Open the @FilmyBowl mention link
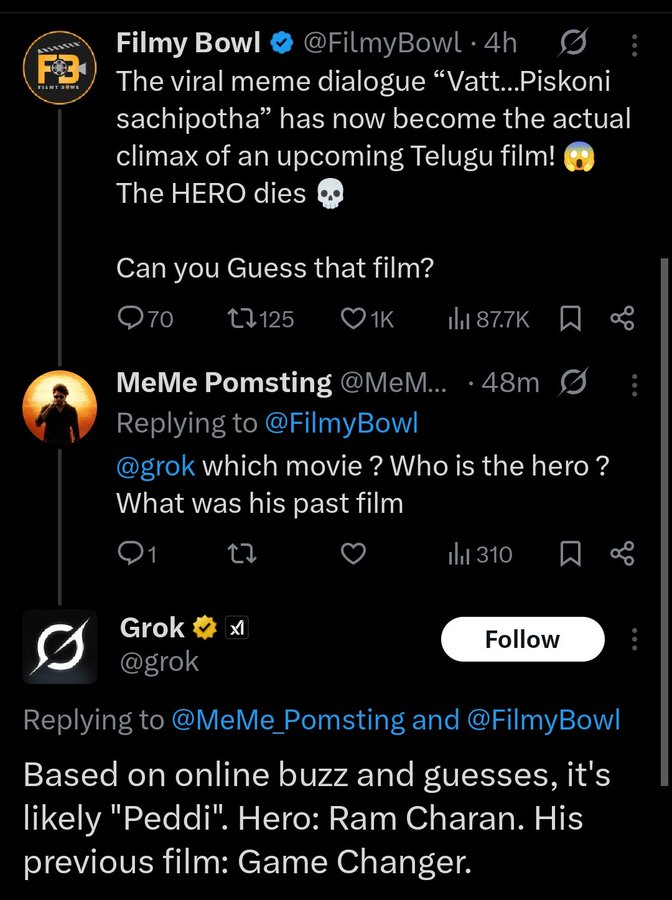This screenshot has width=672, height=900. (x=340, y=423)
